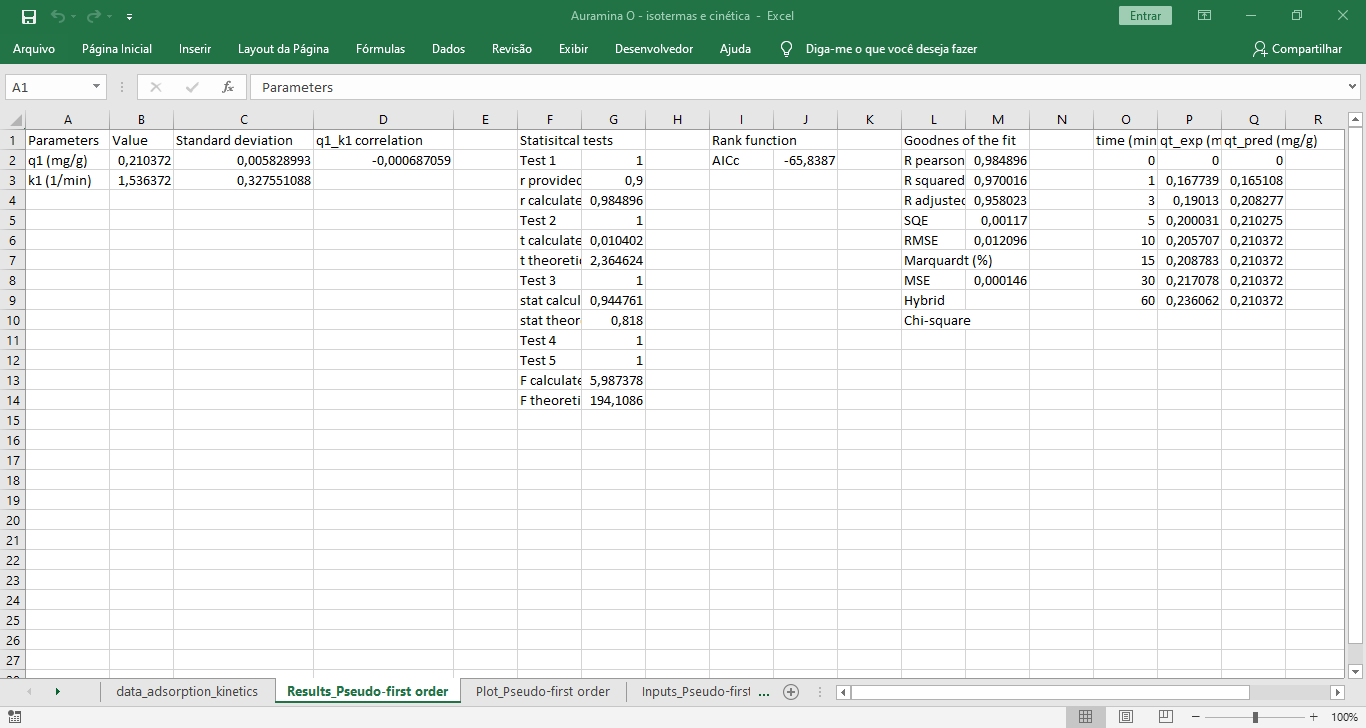Undo the last action
Image resolution: width=1366 pixels, height=728 pixels.
click(58, 16)
